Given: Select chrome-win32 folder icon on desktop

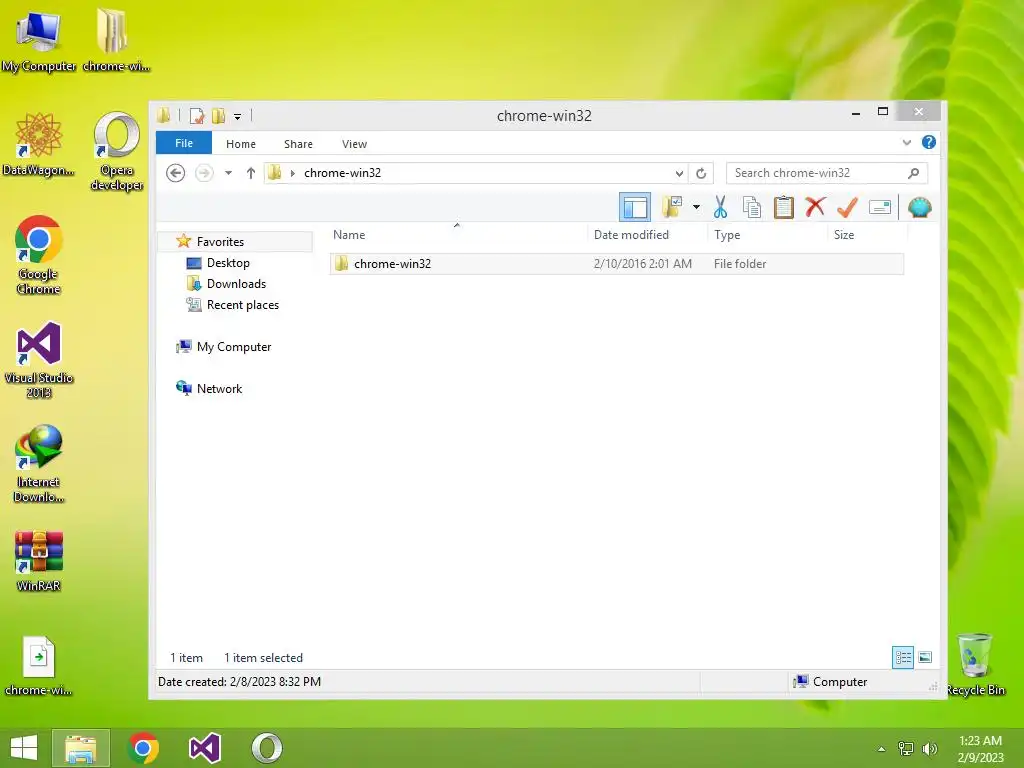Looking at the screenshot, I should click(116, 39).
